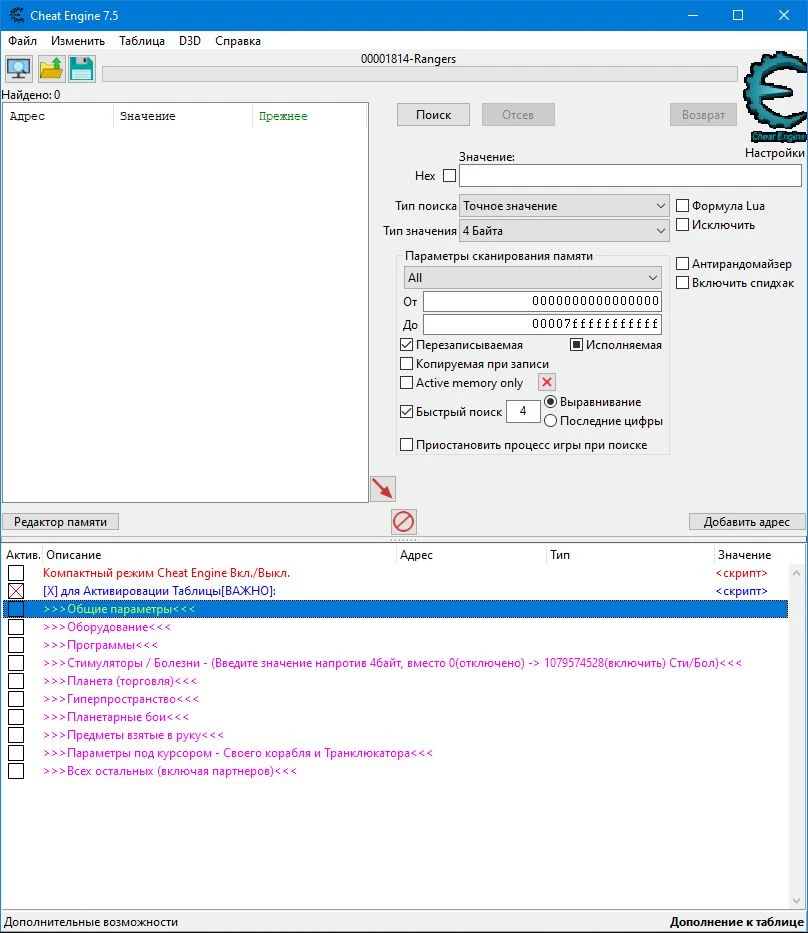Click Настройки label under logo
The height and width of the screenshot is (933, 808).
[775, 153]
